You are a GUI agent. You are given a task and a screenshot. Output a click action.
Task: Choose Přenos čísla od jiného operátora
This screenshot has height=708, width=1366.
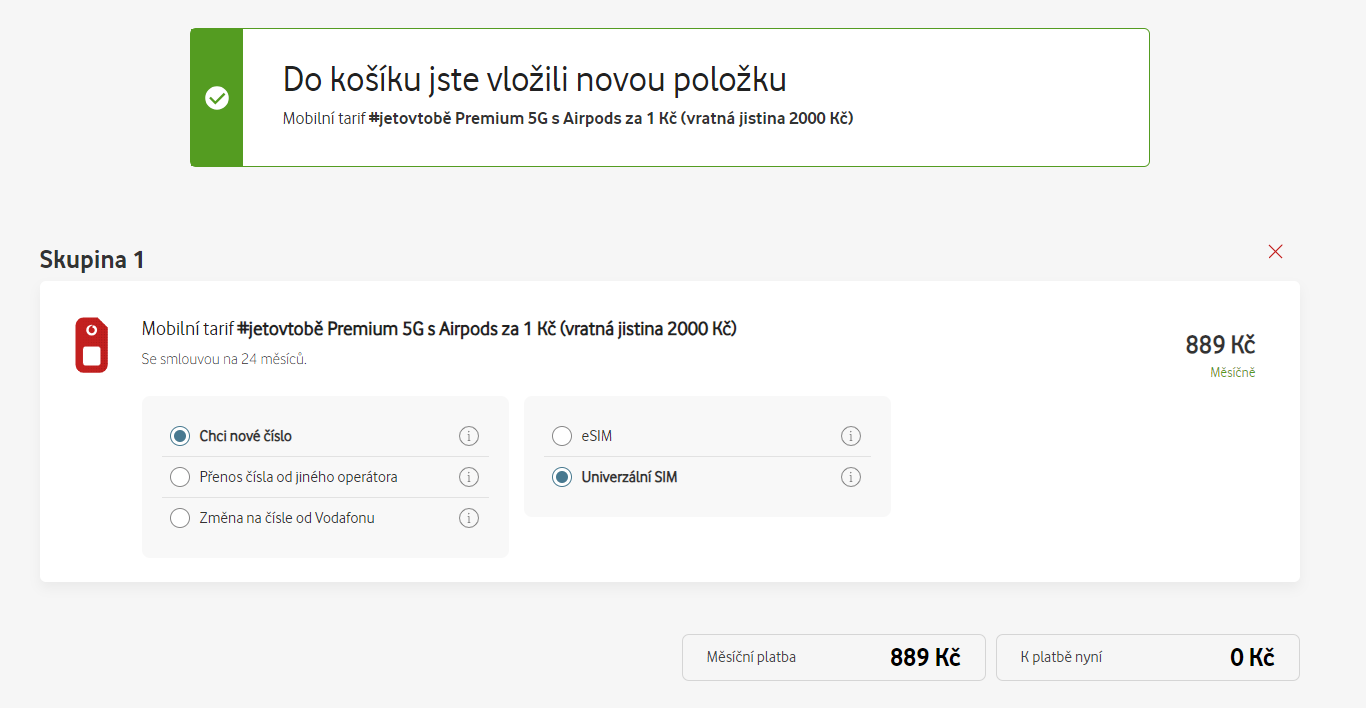pos(180,477)
